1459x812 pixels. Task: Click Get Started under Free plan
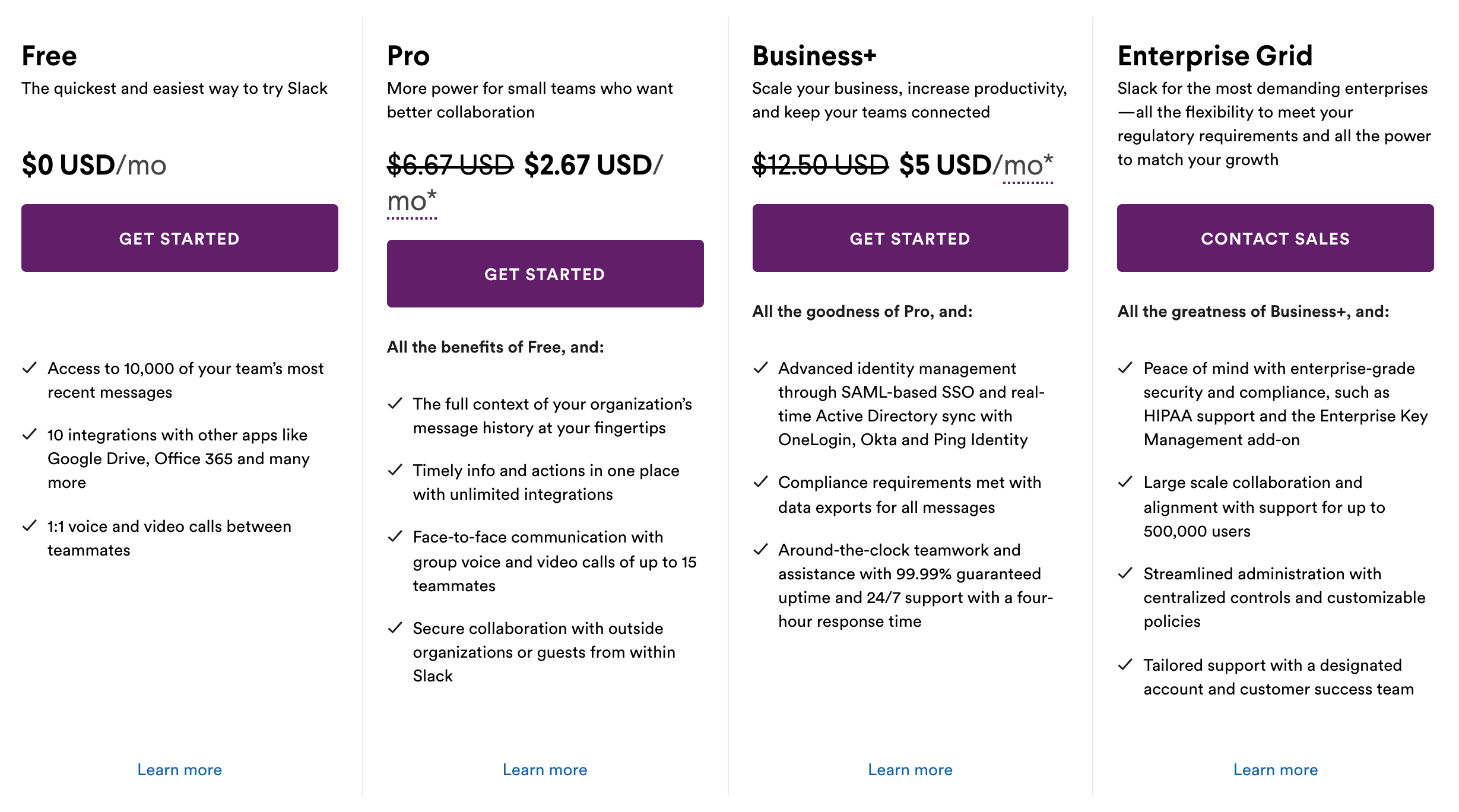(179, 238)
